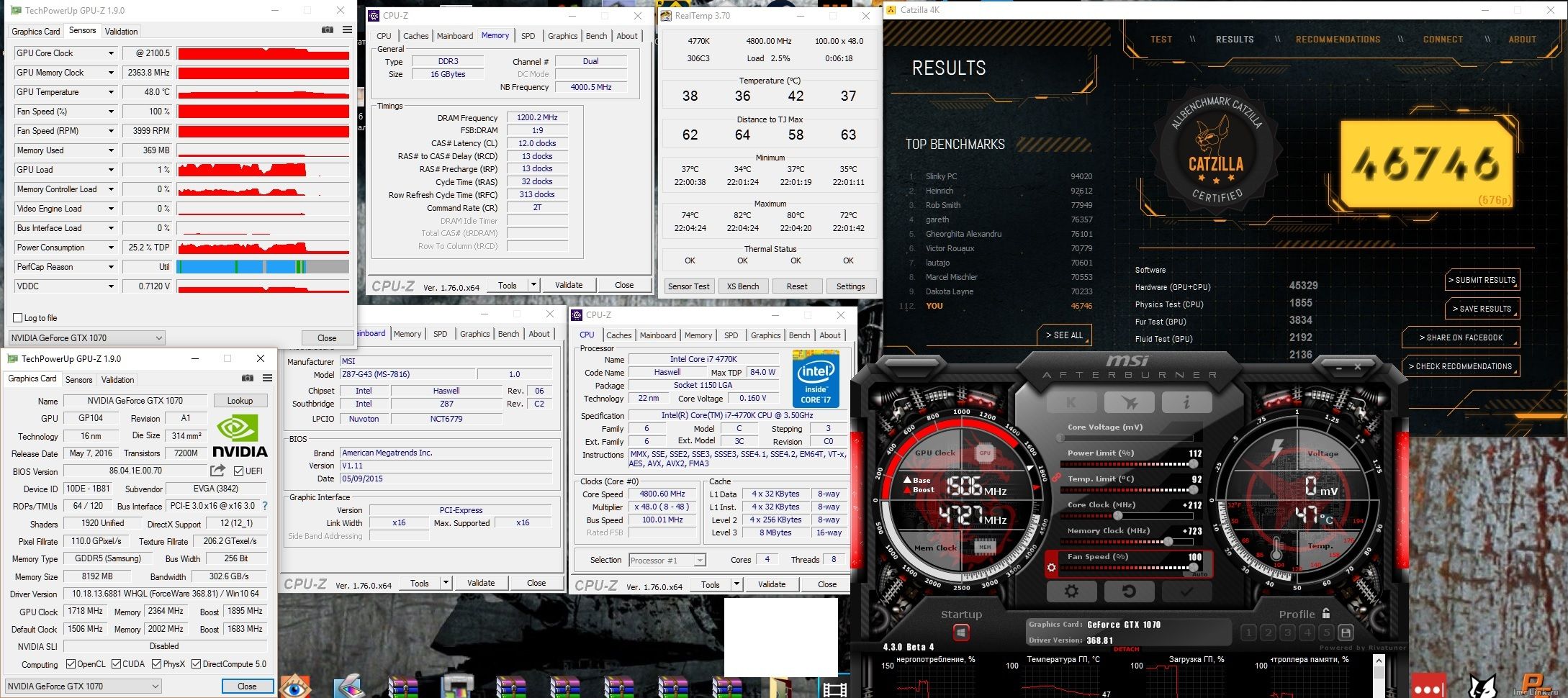Toggle the UEFI checkbox in GPU-Z
The width and height of the screenshot is (1568, 698).
tap(238, 471)
